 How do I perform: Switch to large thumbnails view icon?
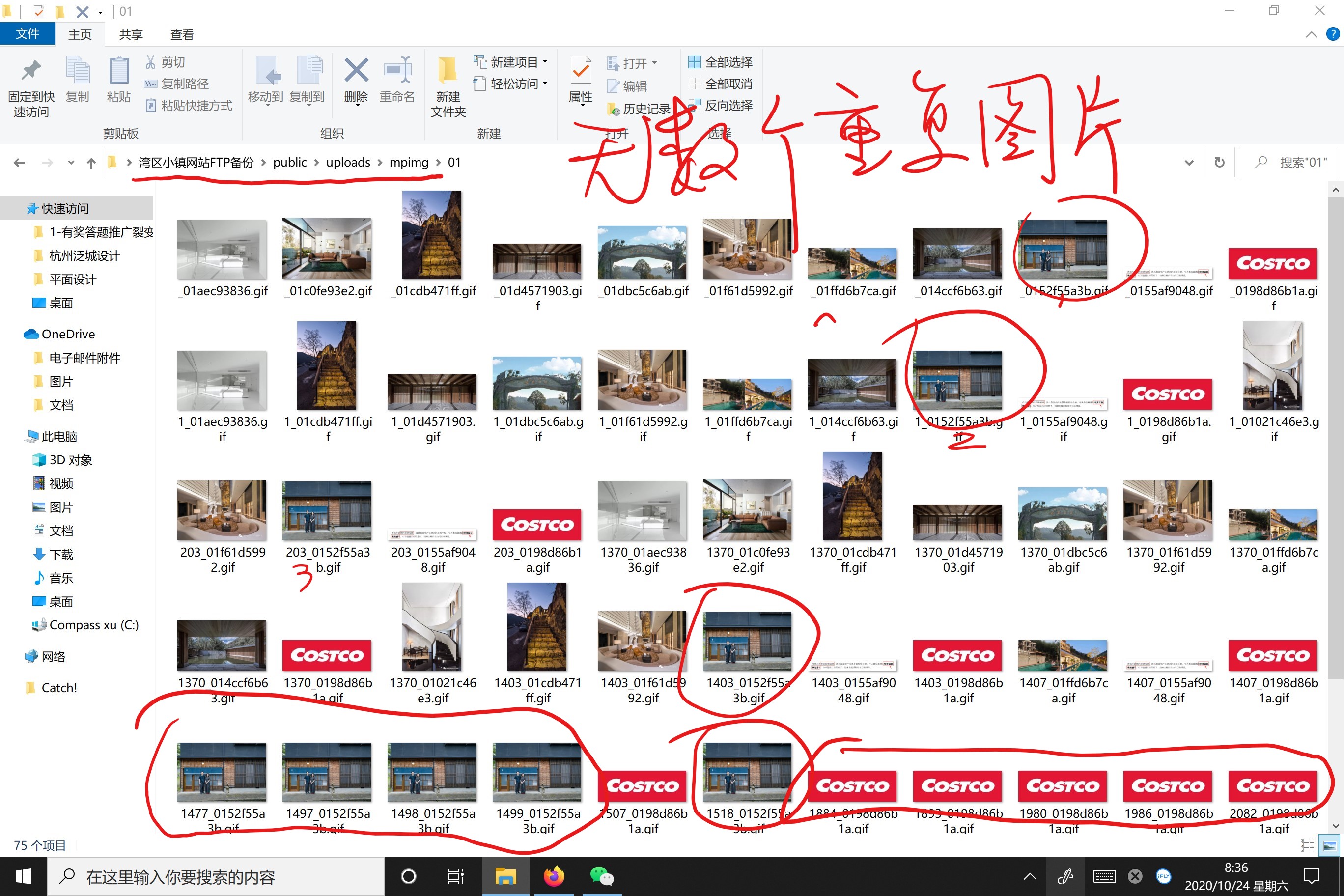(x=1330, y=845)
